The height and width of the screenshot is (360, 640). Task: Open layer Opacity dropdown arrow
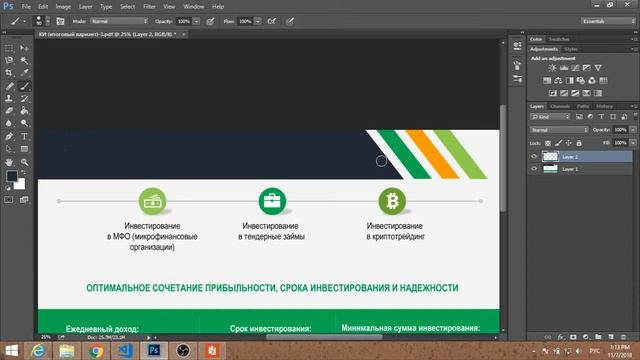point(633,130)
